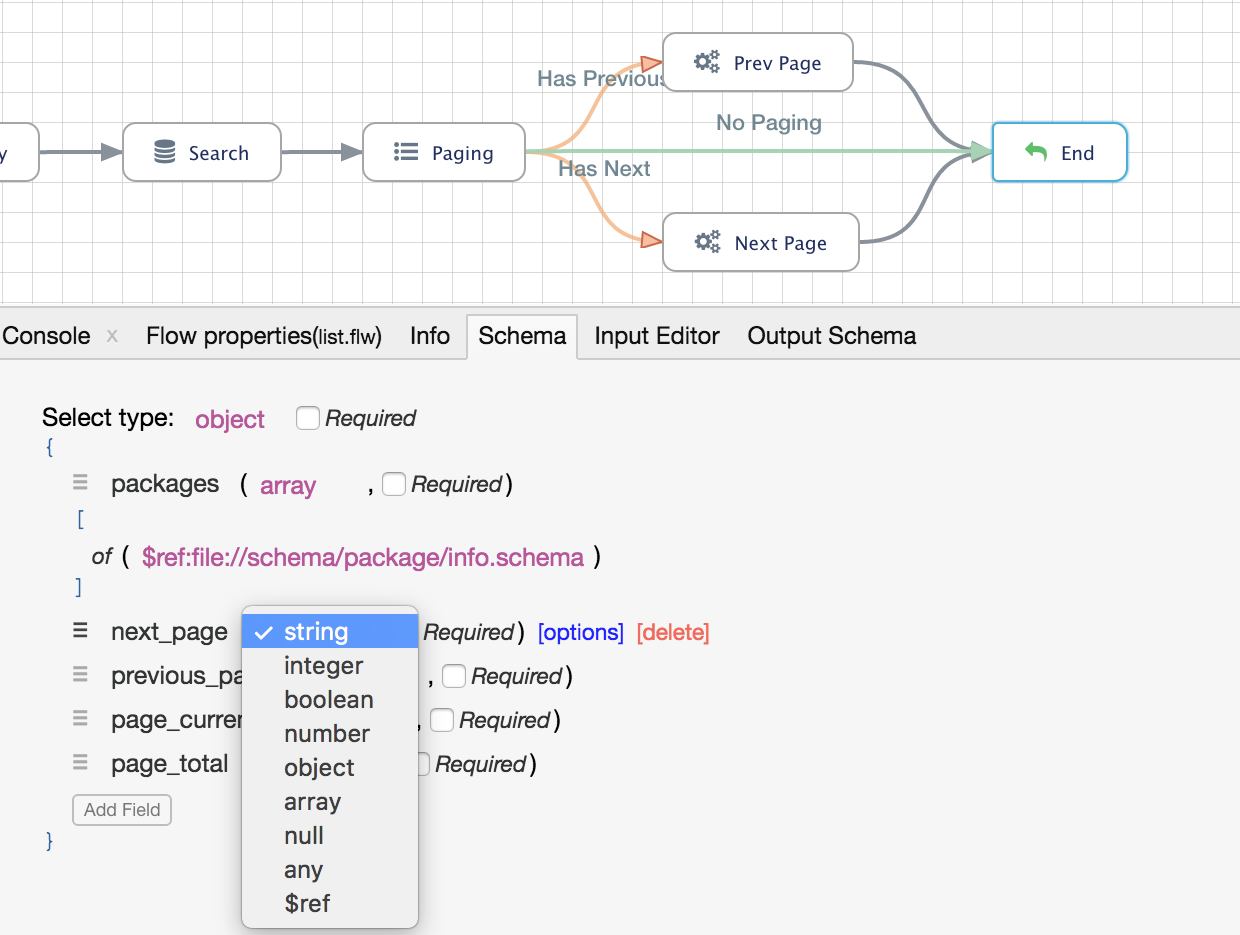
Task: Click the Has Previous arrow connector
Action: coord(652,64)
